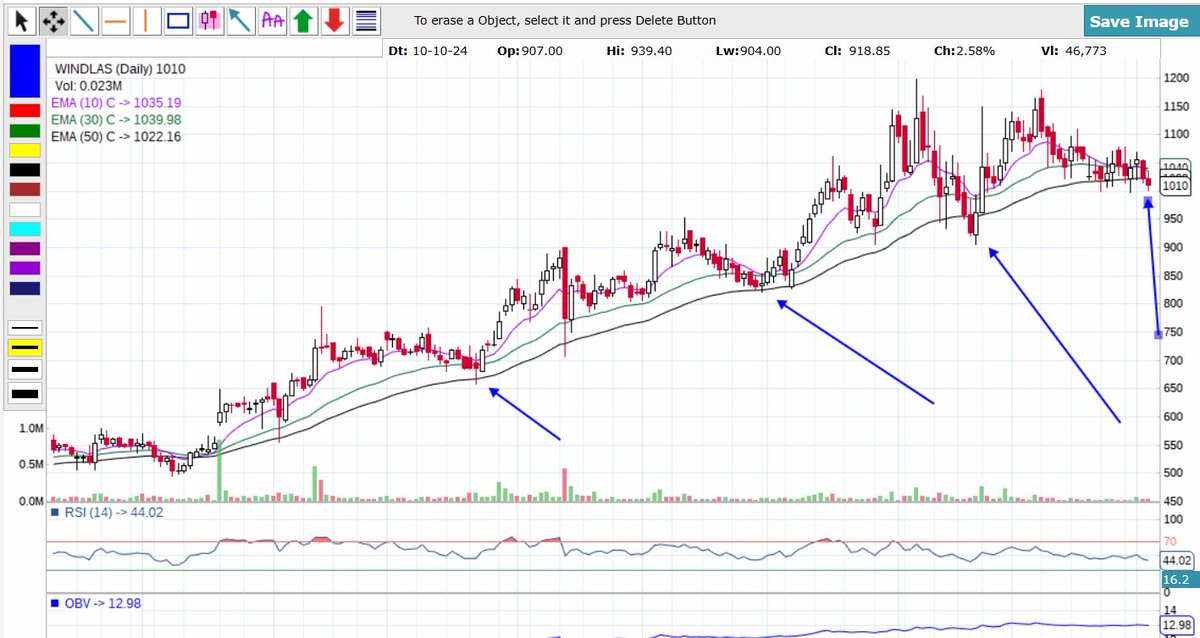Click the Lw:904.00 low price readout

pos(747,50)
